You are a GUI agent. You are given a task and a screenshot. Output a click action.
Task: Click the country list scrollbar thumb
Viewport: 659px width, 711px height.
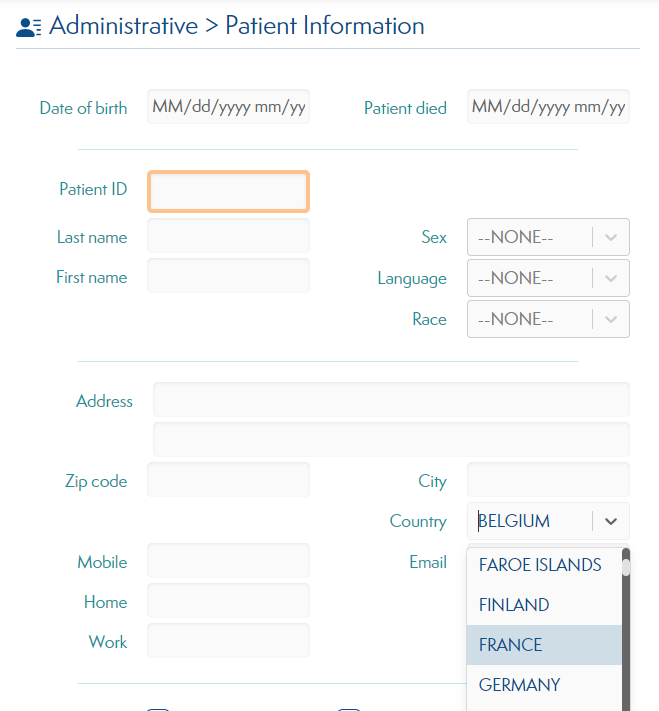(x=626, y=567)
